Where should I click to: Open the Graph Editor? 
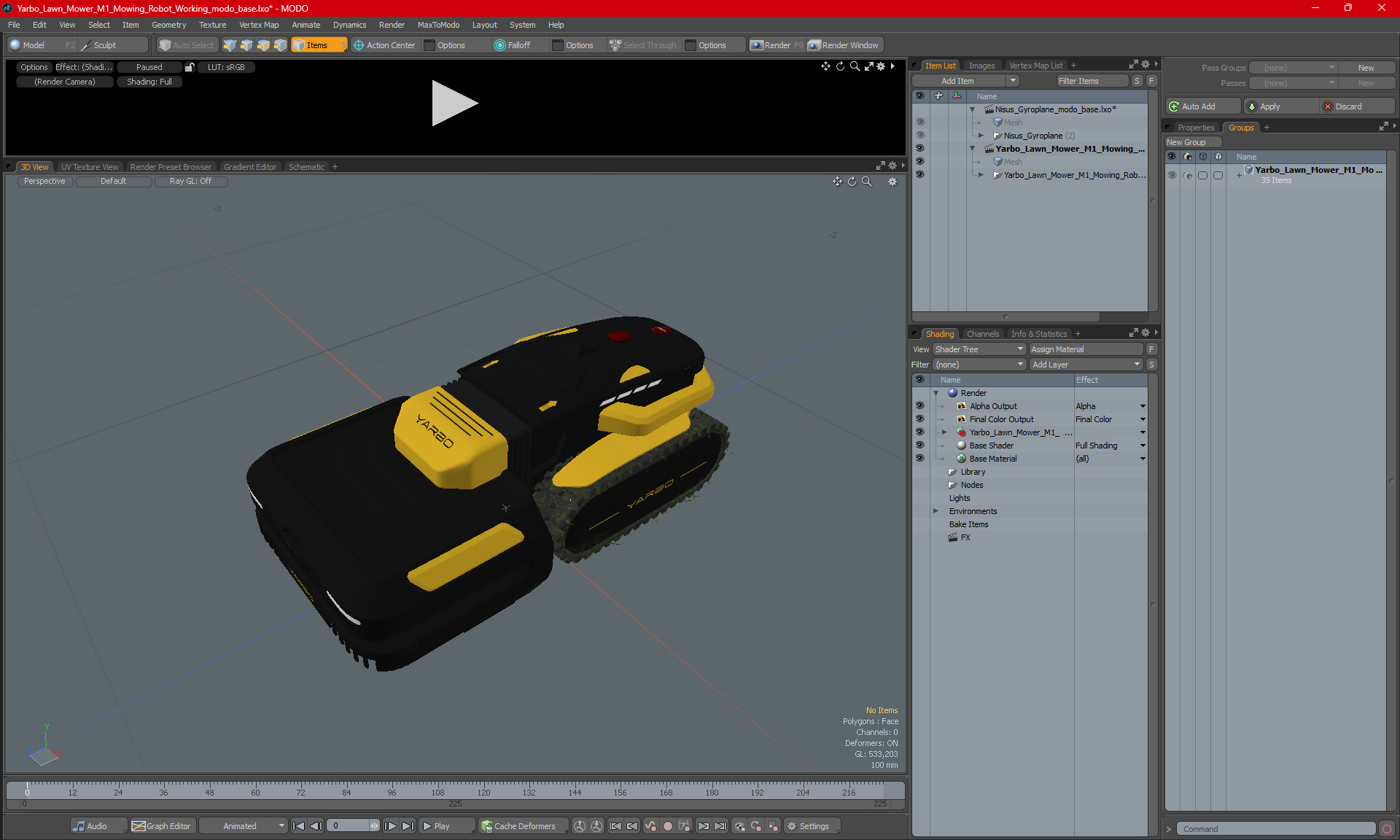tap(161, 826)
